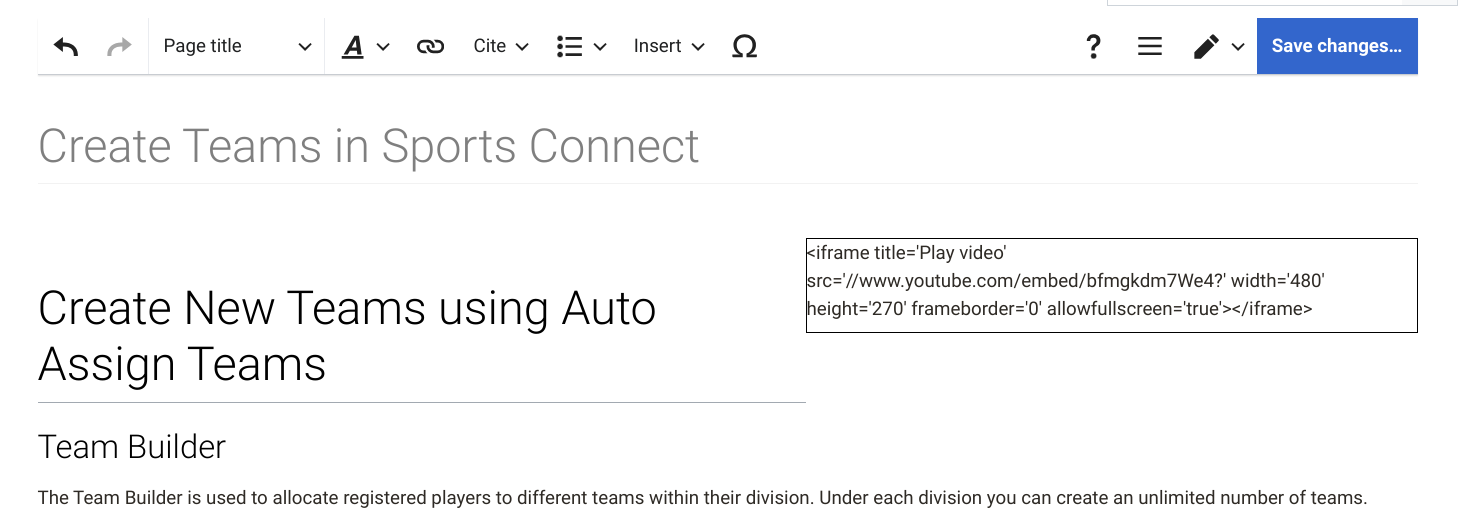Undo the last edit
1472x514 pixels.
point(66,47)
